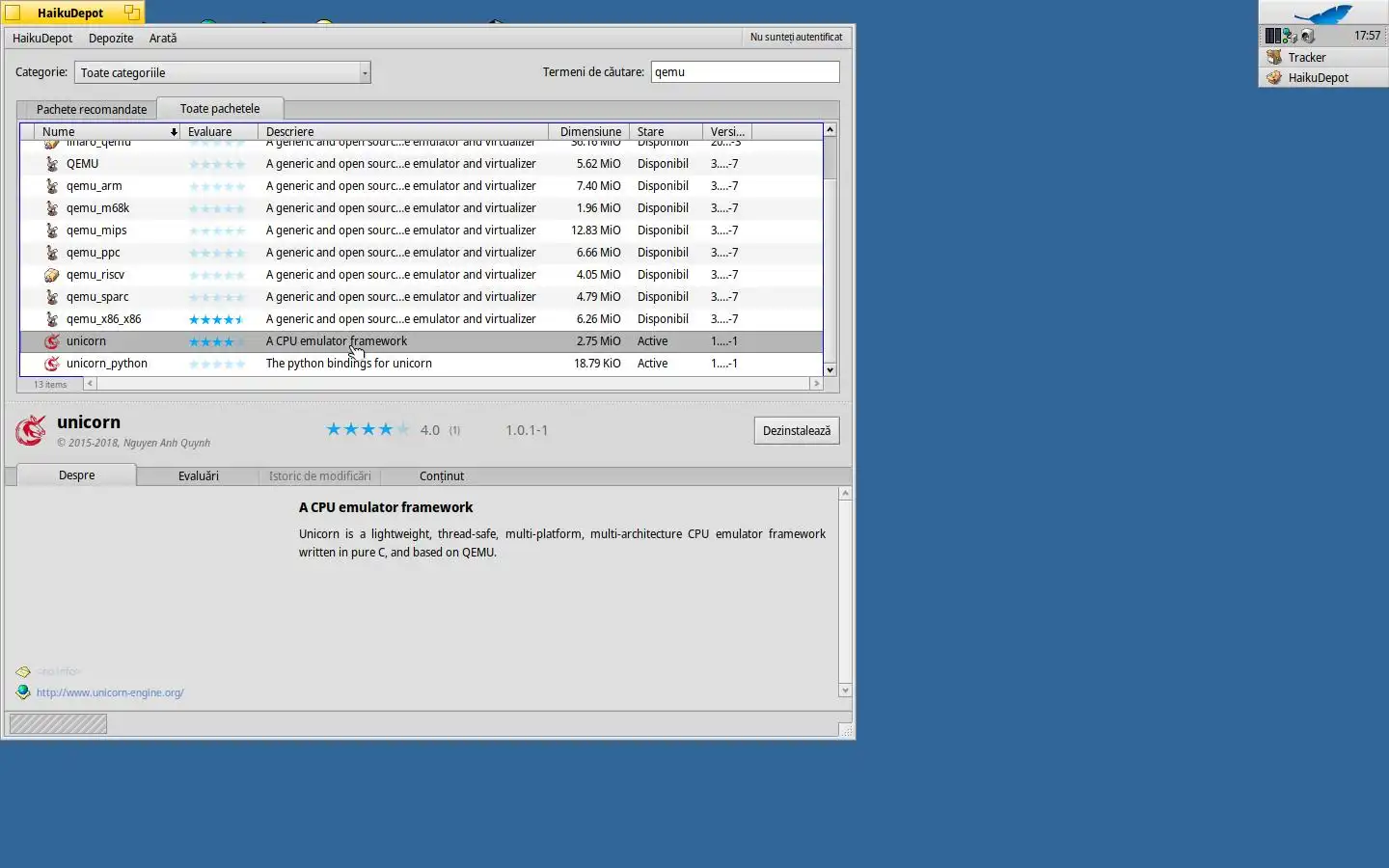Click the list horizontal scroll right arrow

(x=816, y=384)
